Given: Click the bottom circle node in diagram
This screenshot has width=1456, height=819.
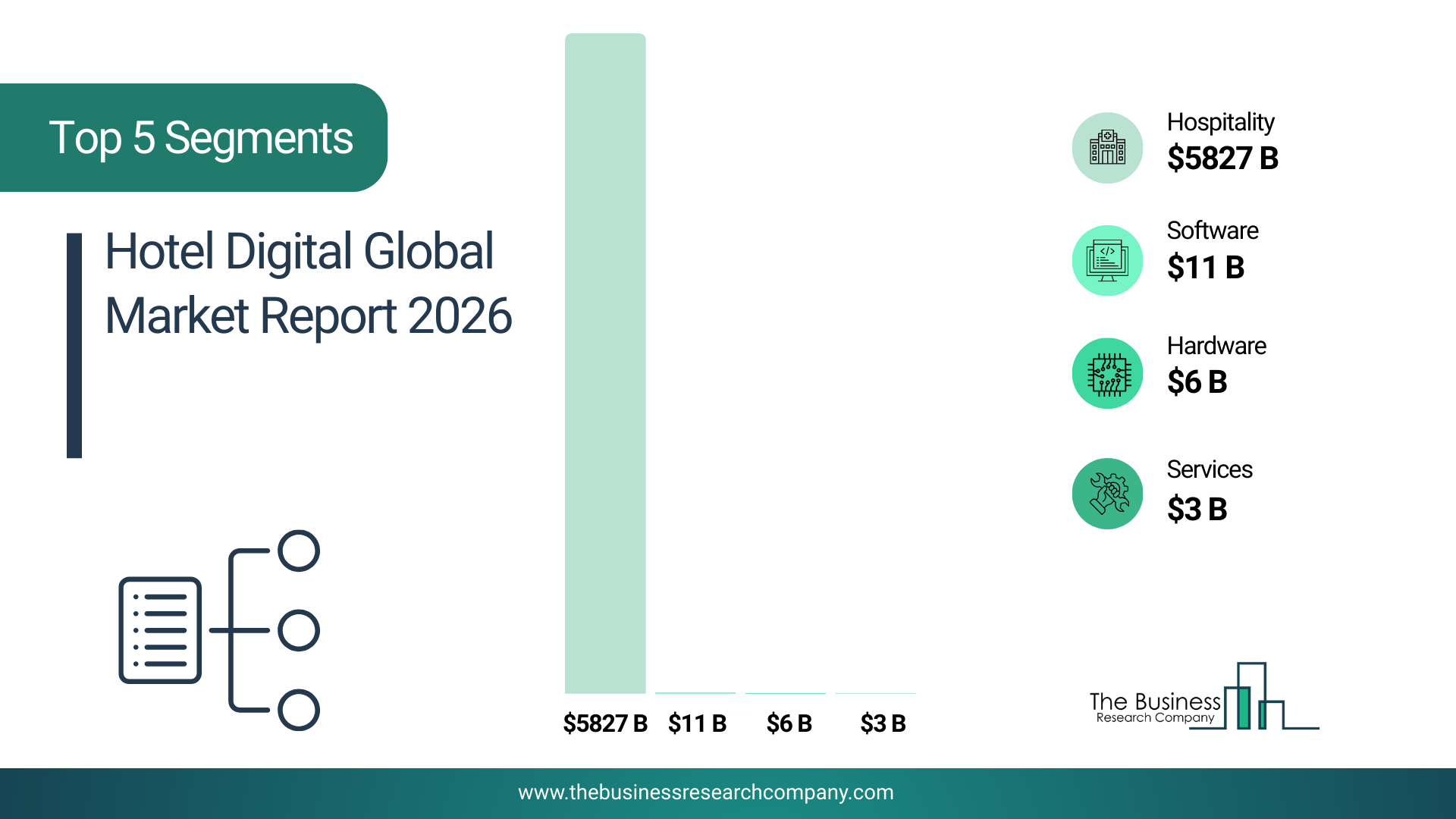Looking at the screenshot, I should (x=299, y=710).
